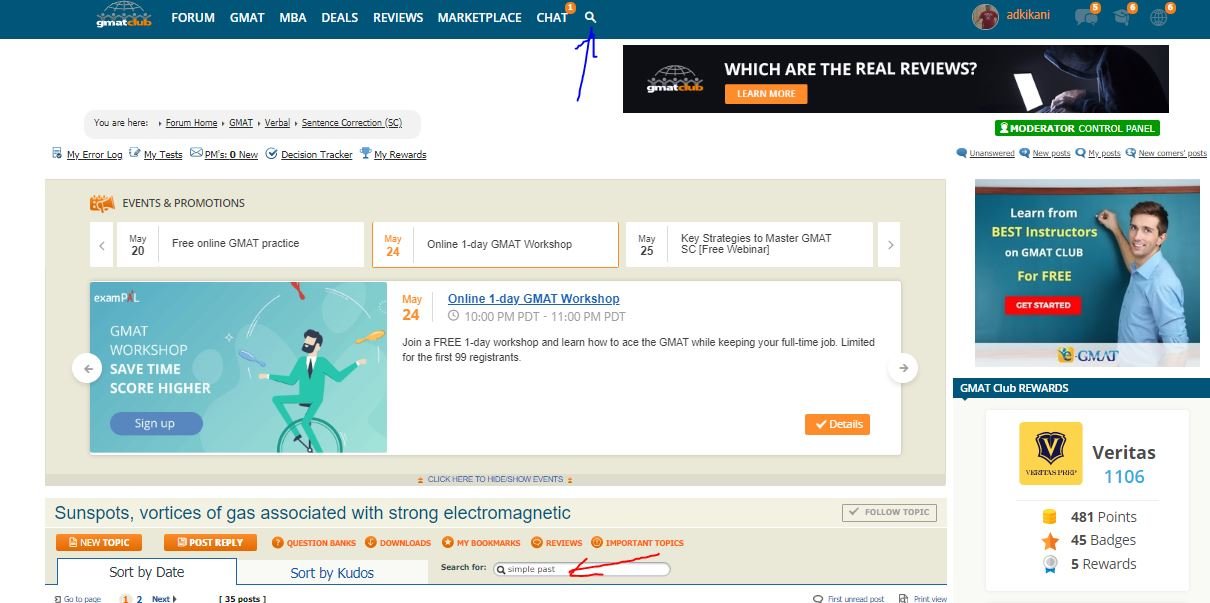Click the orange Details button
This screenshot has width=1210, height=603.
click(x=837, y=424)
